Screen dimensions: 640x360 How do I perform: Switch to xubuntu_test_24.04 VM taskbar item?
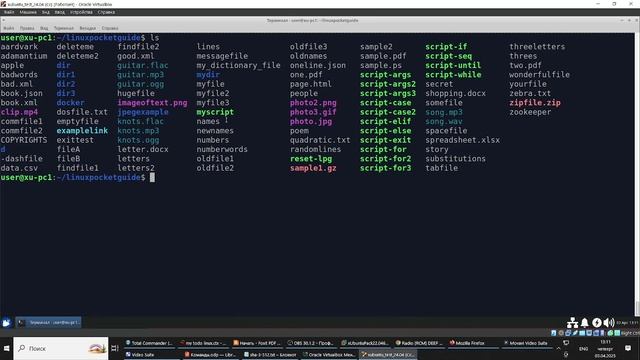tap(388, 355)
